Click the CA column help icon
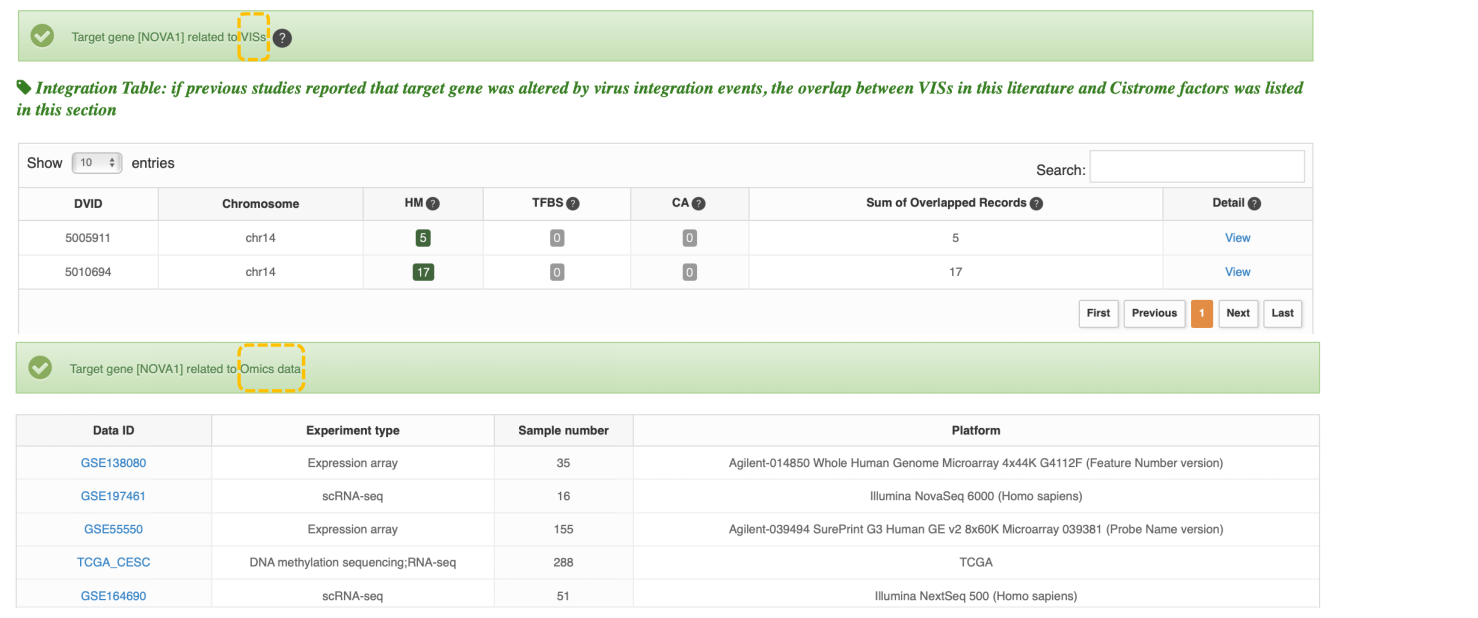Screen dimensions: 1478x618 click(x=699, y=203)
